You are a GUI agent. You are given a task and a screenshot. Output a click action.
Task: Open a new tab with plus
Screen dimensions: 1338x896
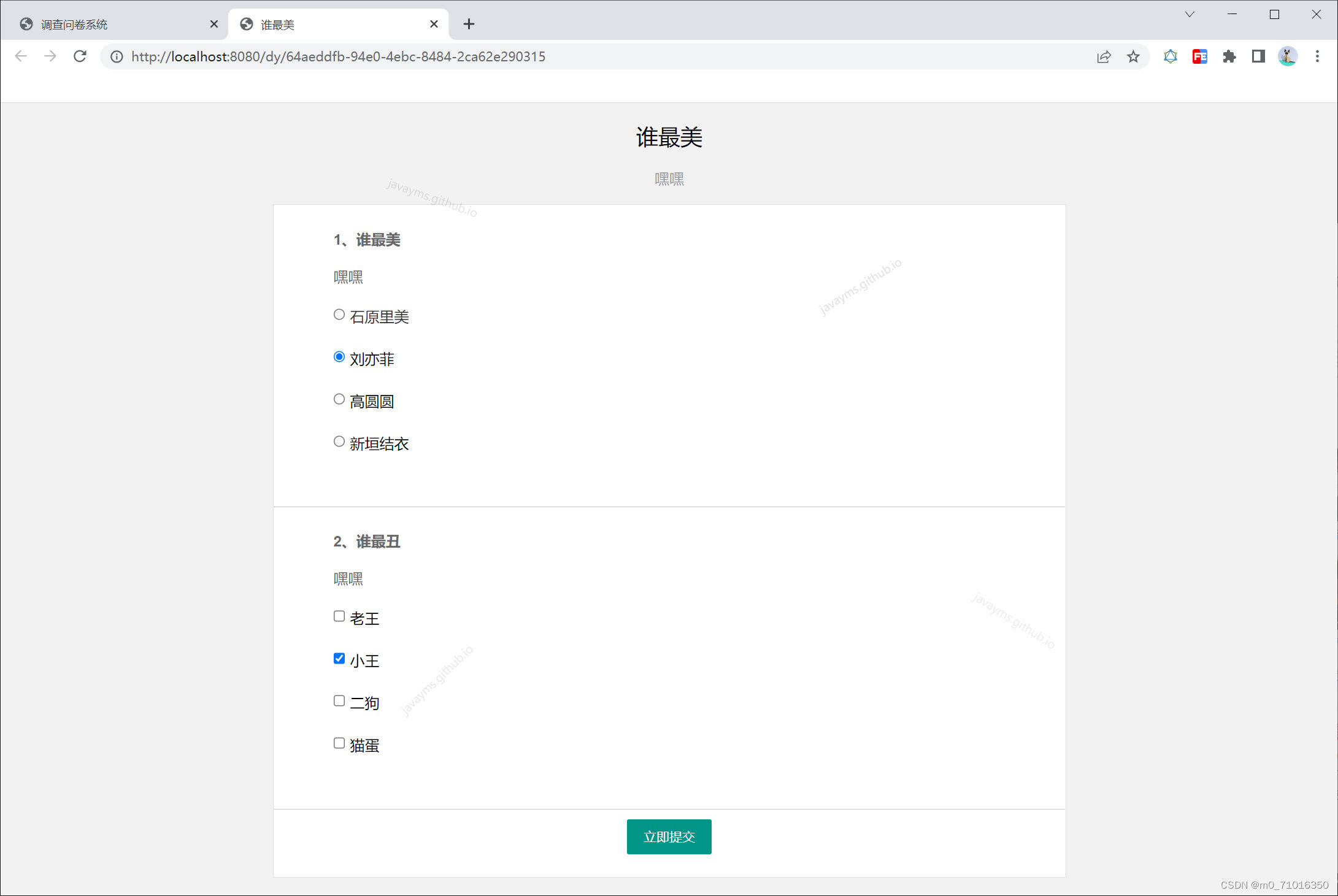(x=469, y=25)
